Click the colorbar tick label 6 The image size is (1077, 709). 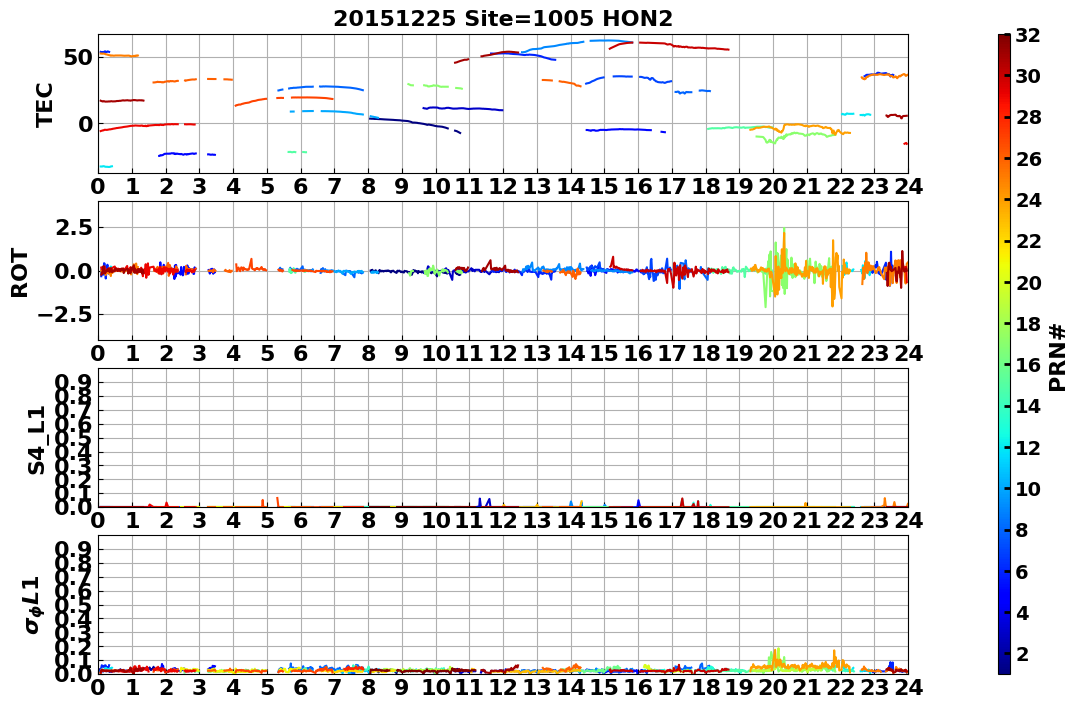(x=1022, y=571)
